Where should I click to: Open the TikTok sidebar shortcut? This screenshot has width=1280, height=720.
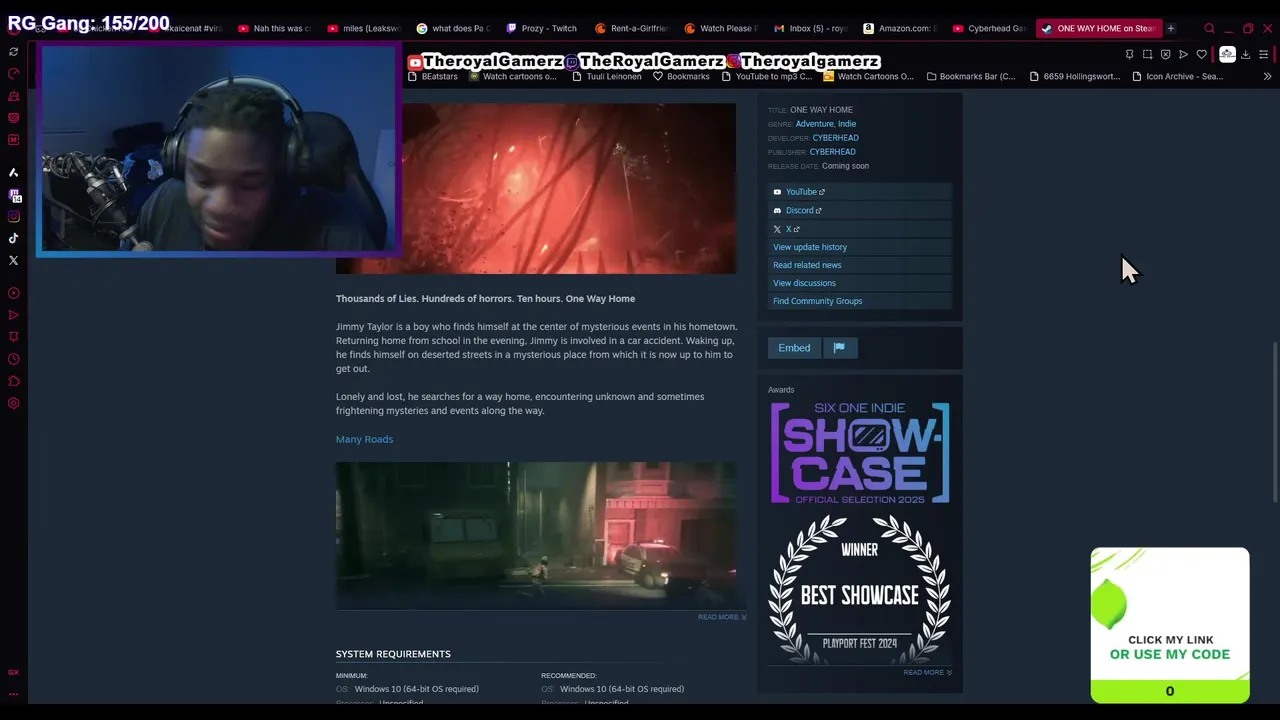click(x=13, y=238)
